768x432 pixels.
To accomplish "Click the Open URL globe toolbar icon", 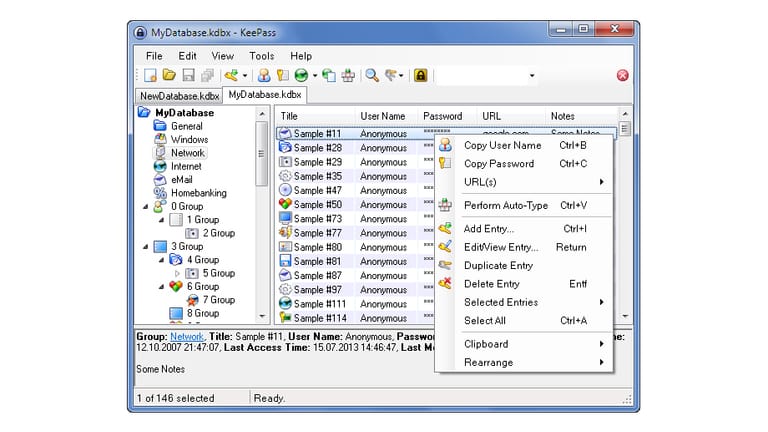I will click(301, 75).
